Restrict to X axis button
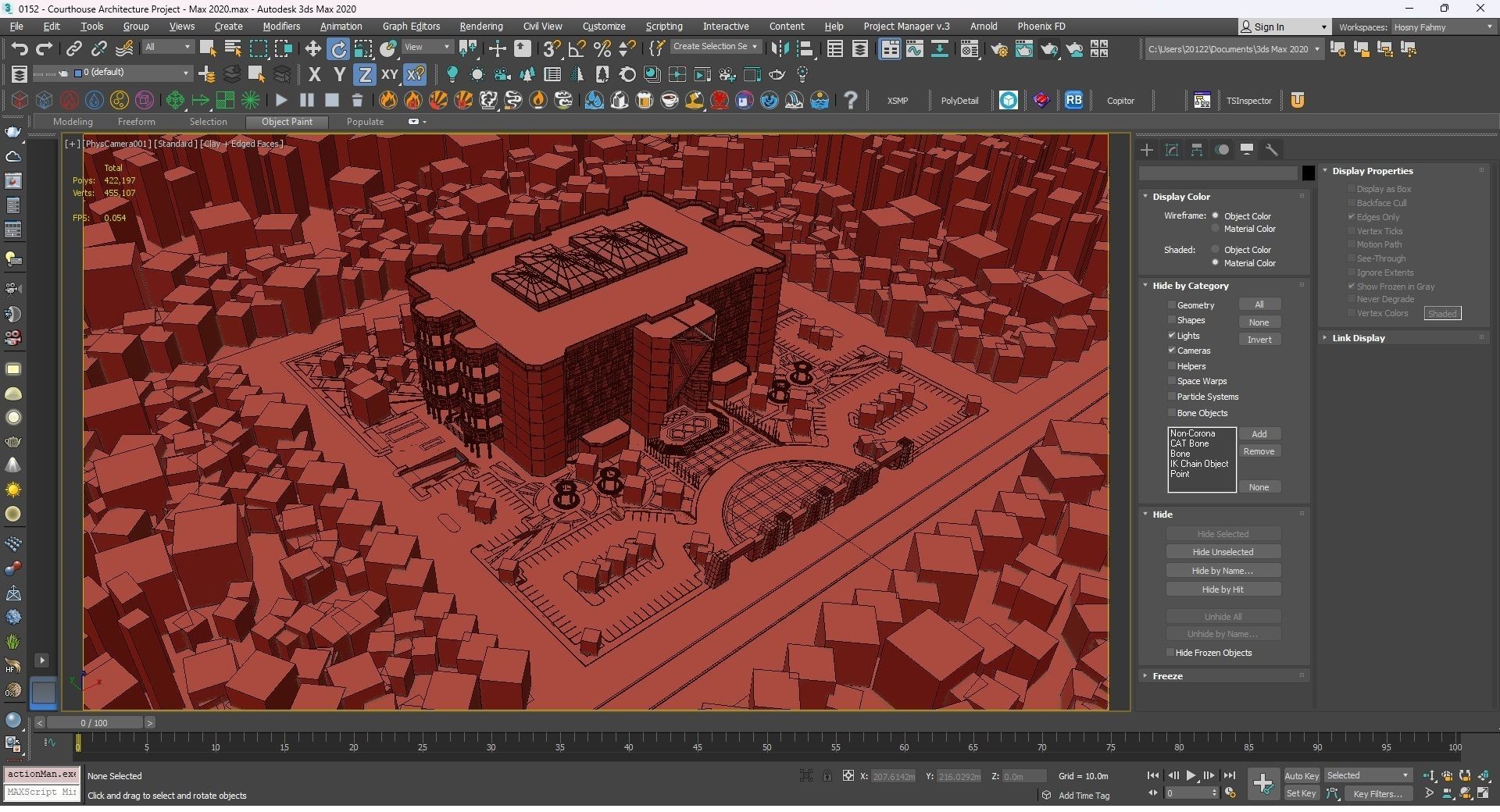The height and width of the screenshot is (812, 1500). pyautogui.click(x=314, y=74)
